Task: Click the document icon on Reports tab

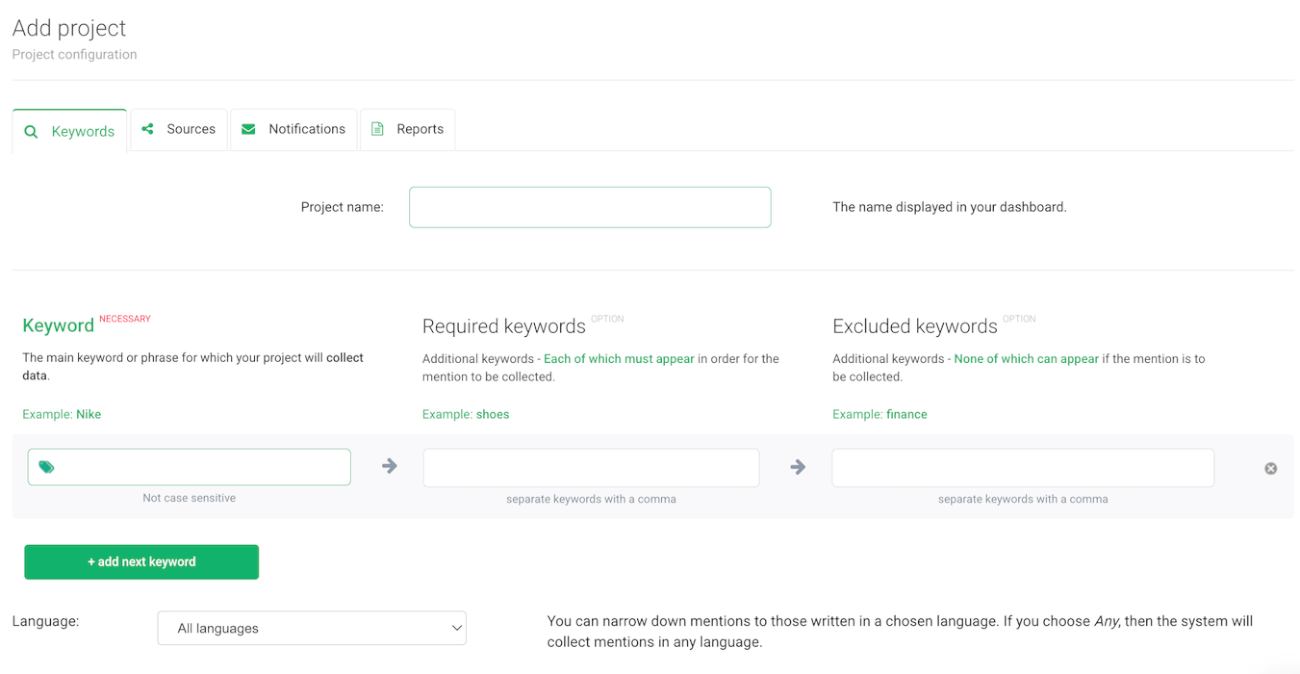Action: (378, 129)
